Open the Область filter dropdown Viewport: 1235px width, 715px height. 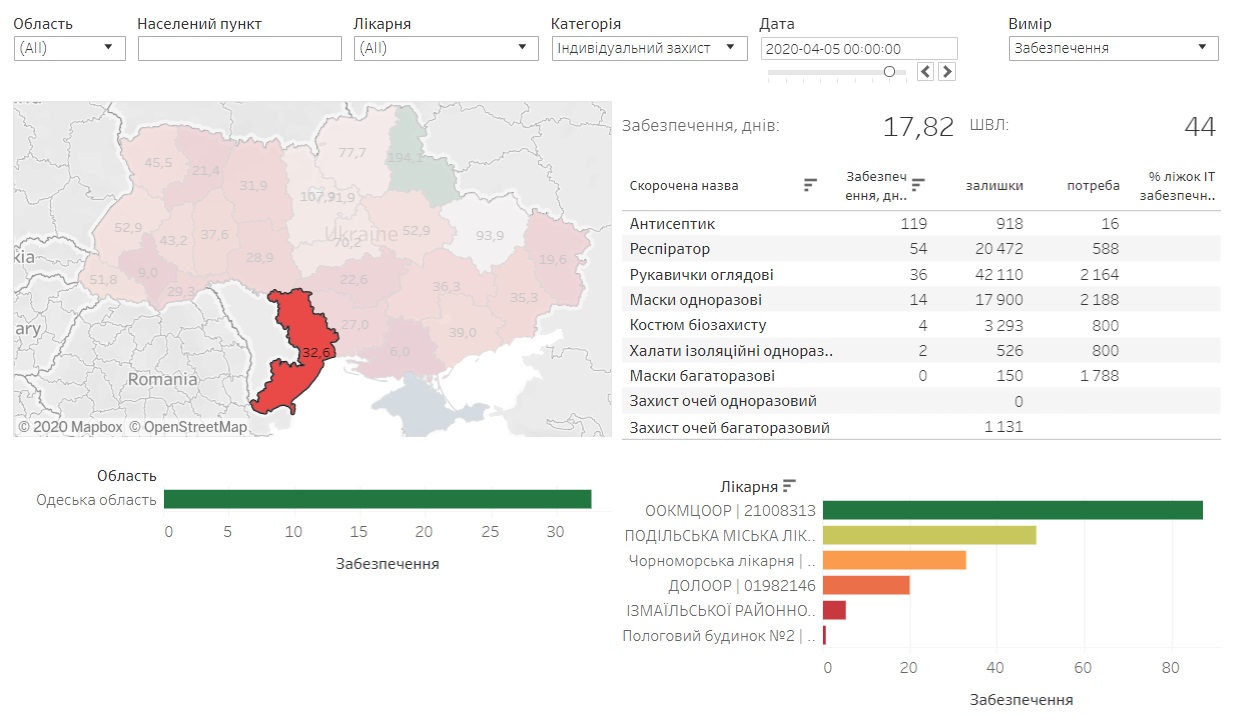(69, 48)
